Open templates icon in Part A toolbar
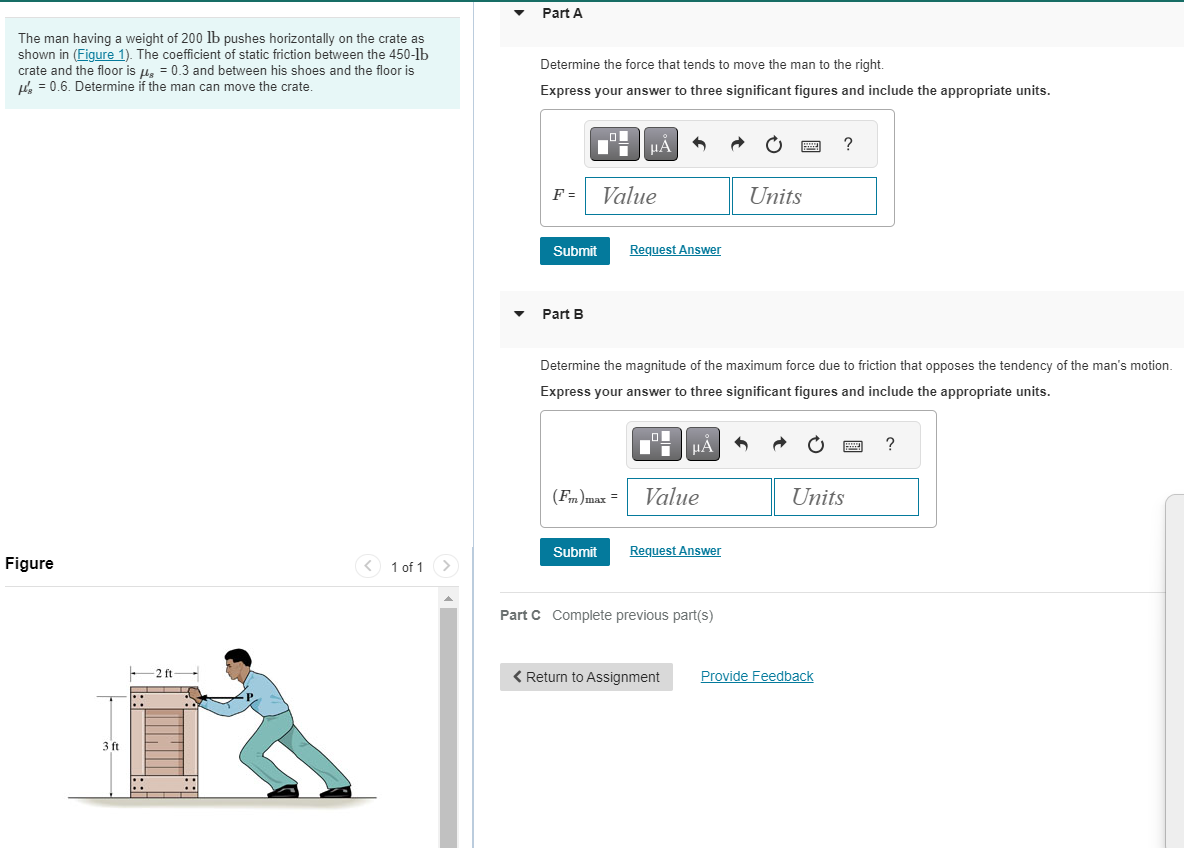Screen dimensions: 1184x848 (615, 143)
